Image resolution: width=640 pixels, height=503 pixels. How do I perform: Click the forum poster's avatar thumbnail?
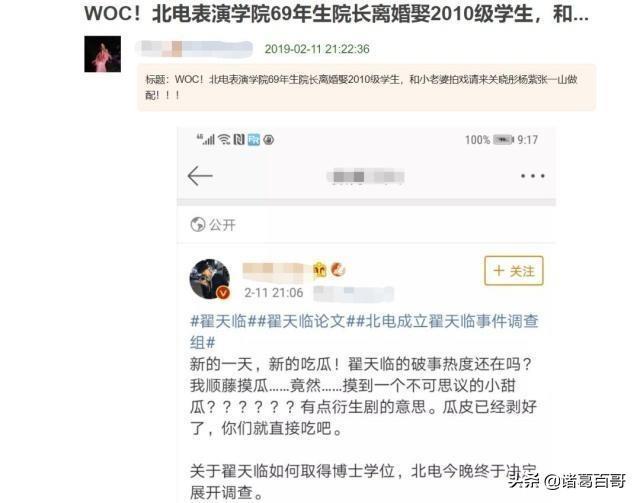point(102,54)
